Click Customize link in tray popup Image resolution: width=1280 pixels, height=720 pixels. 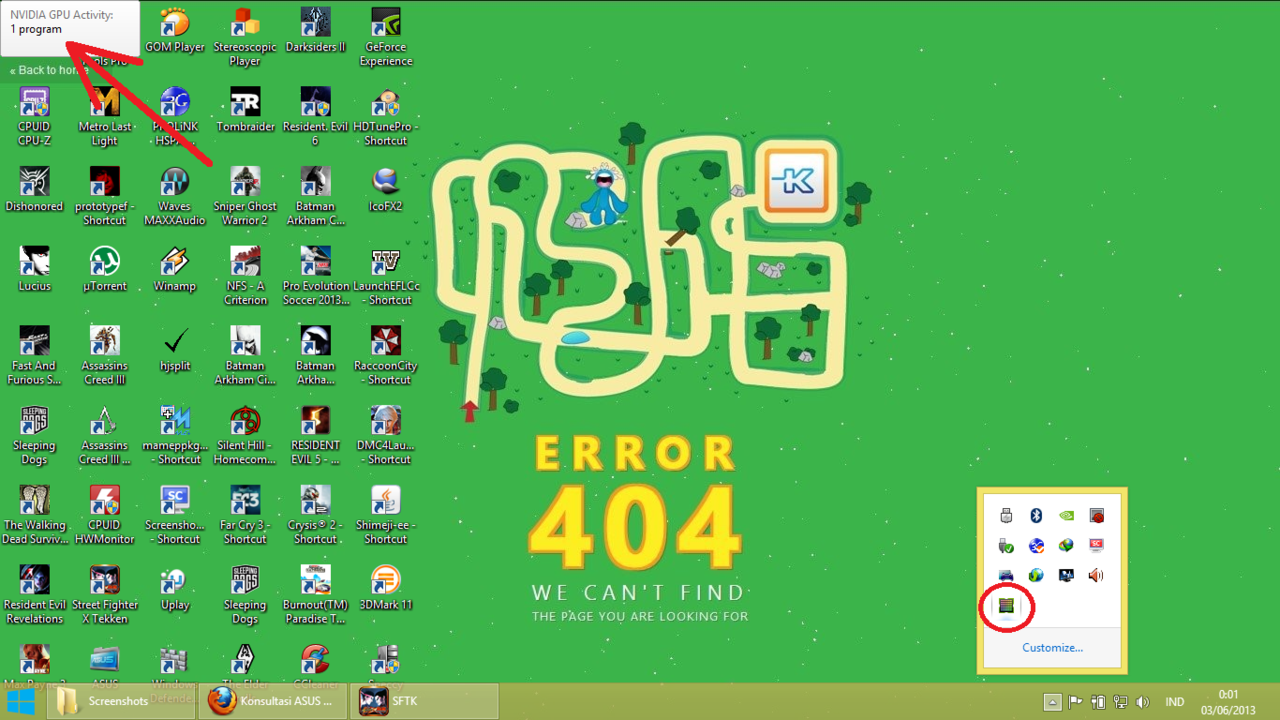point(1052,648)
